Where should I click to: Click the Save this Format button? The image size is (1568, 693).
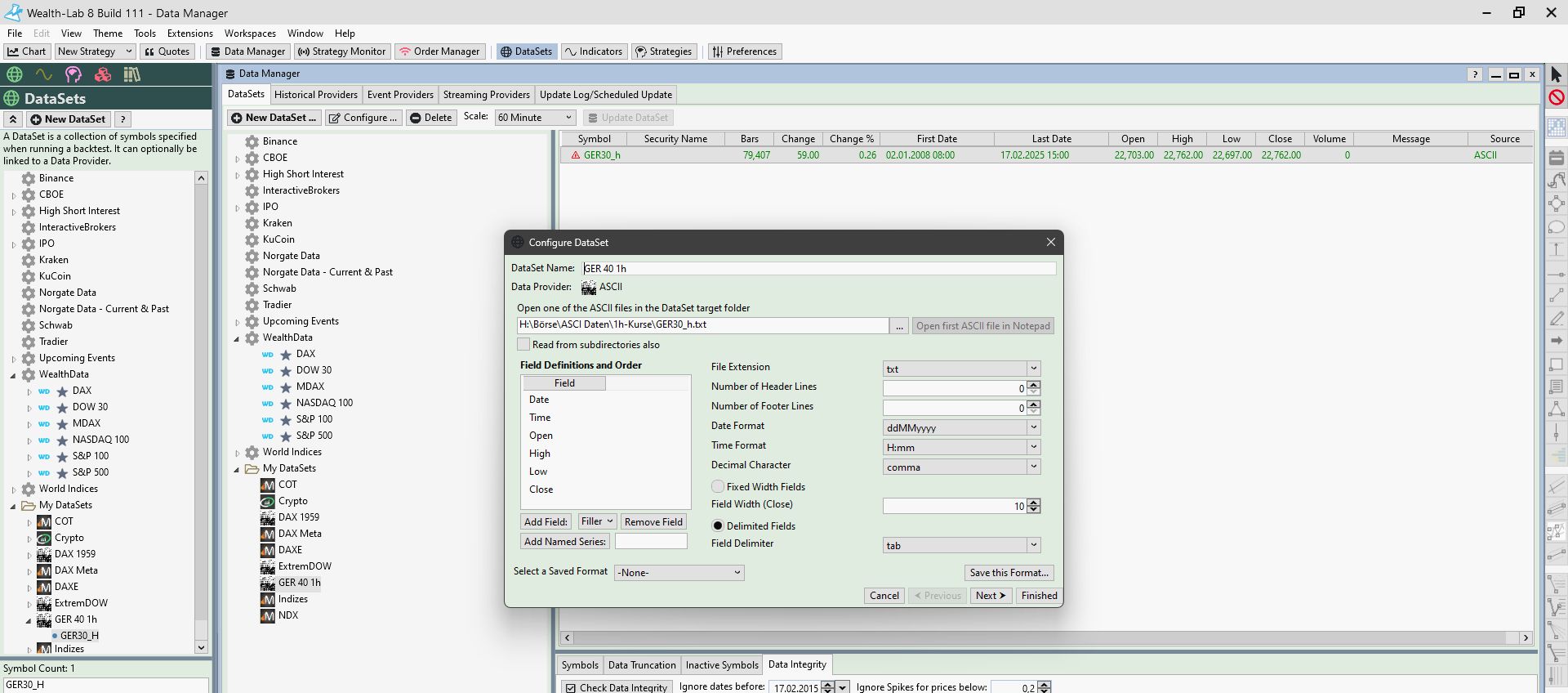[x=1009, y=573]
